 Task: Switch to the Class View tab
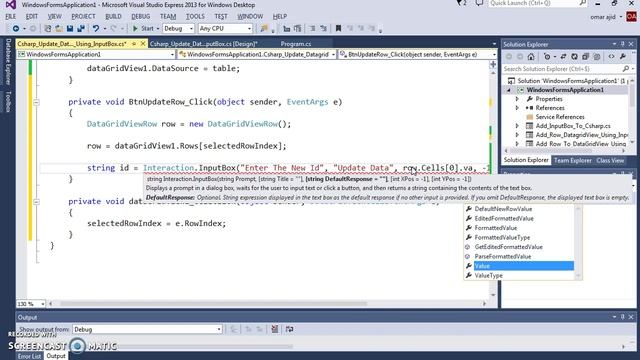pos(610,160)
